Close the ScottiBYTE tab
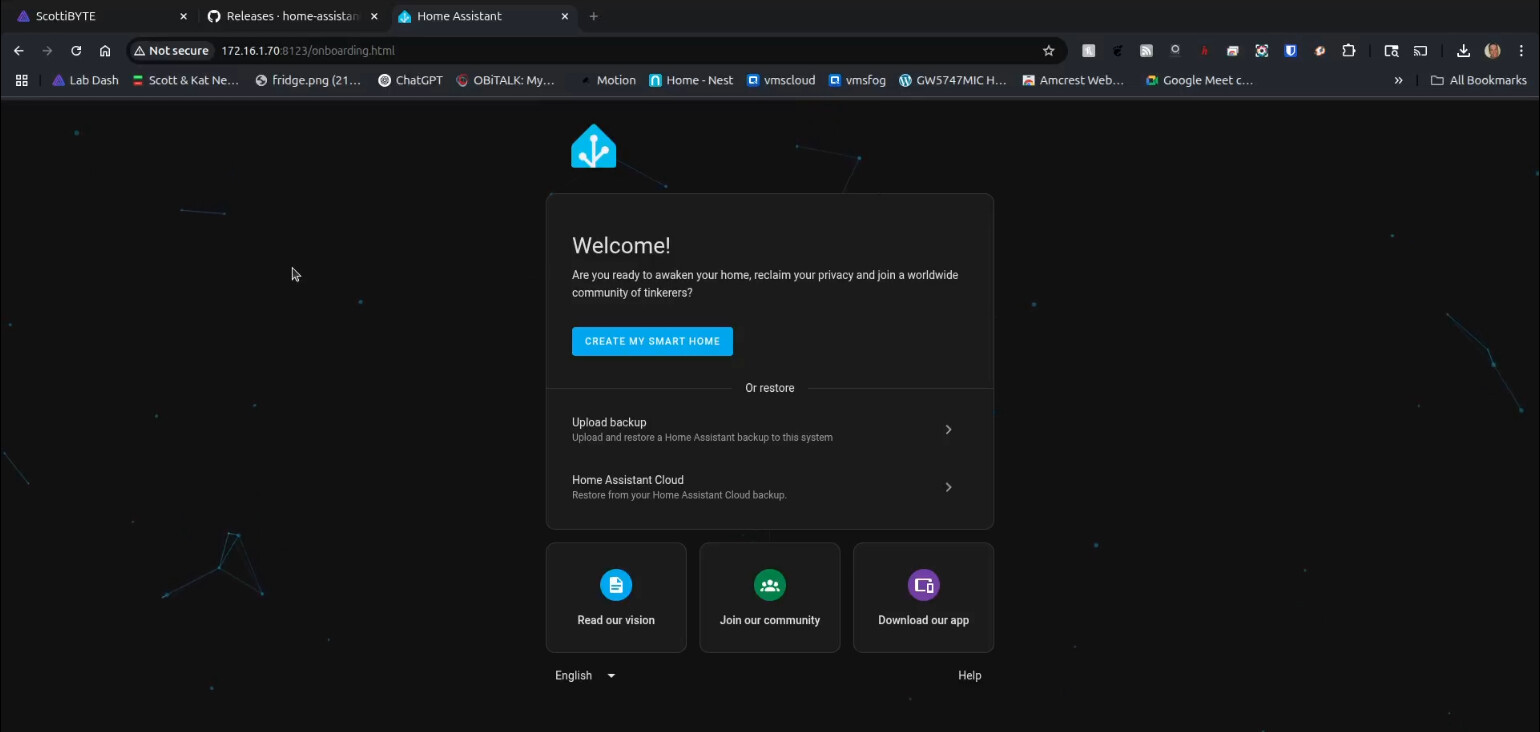The height and width of the screenshot is (732, 1540). 183,16
